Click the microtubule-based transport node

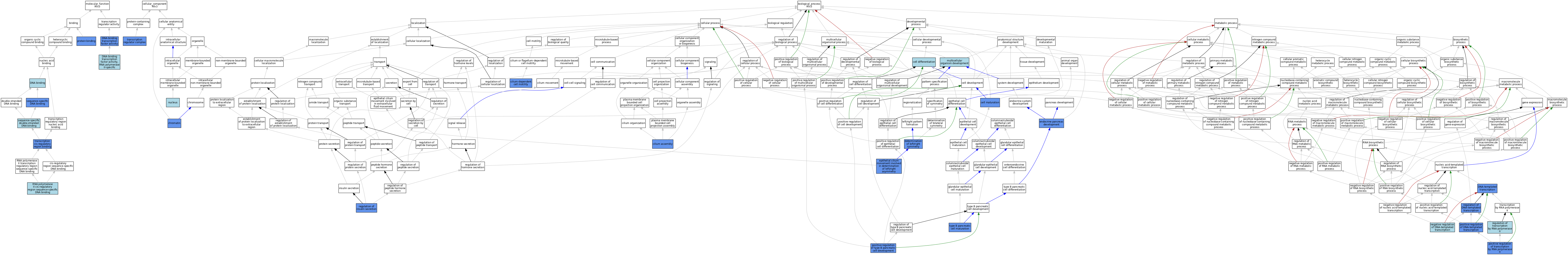click(x=368, y=83)
